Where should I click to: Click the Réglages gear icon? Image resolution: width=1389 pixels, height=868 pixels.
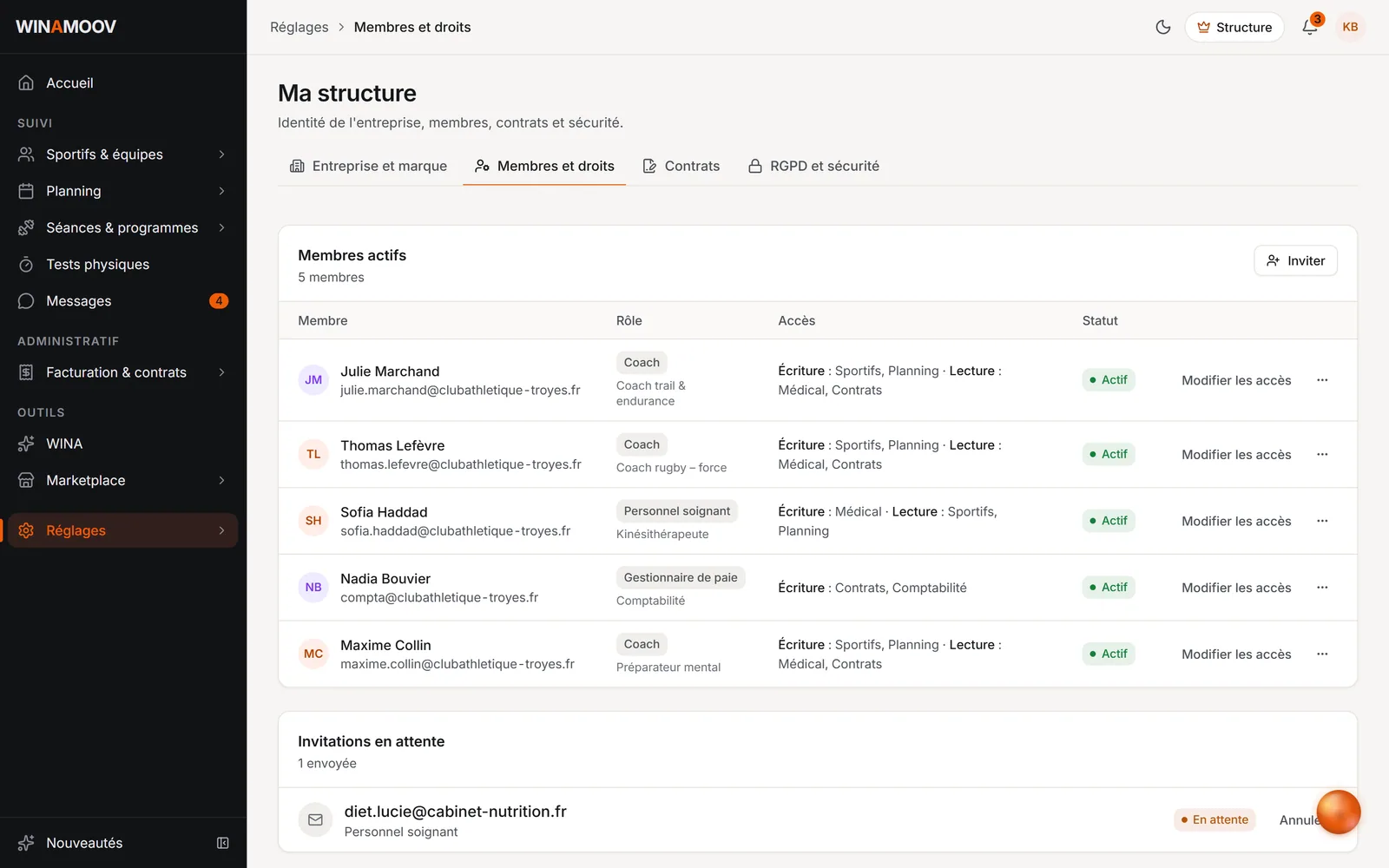tap(26, 530)
